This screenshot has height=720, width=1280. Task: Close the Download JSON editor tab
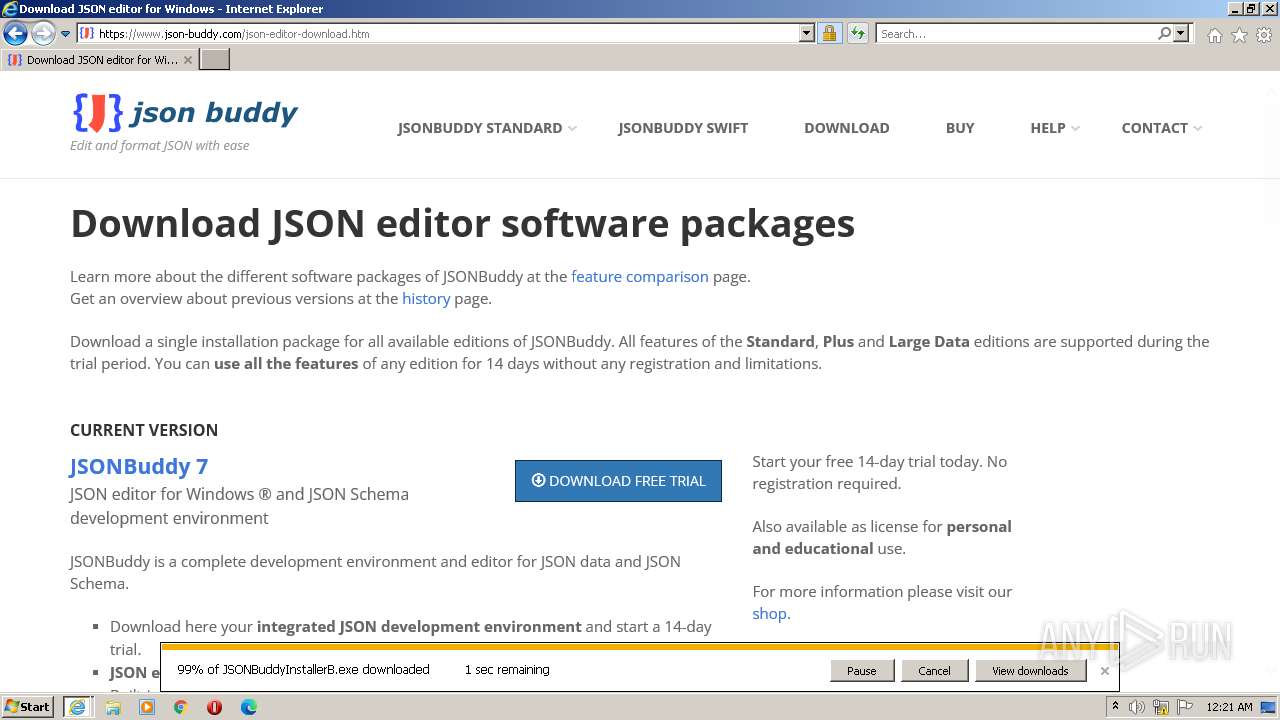coord(187,60)
